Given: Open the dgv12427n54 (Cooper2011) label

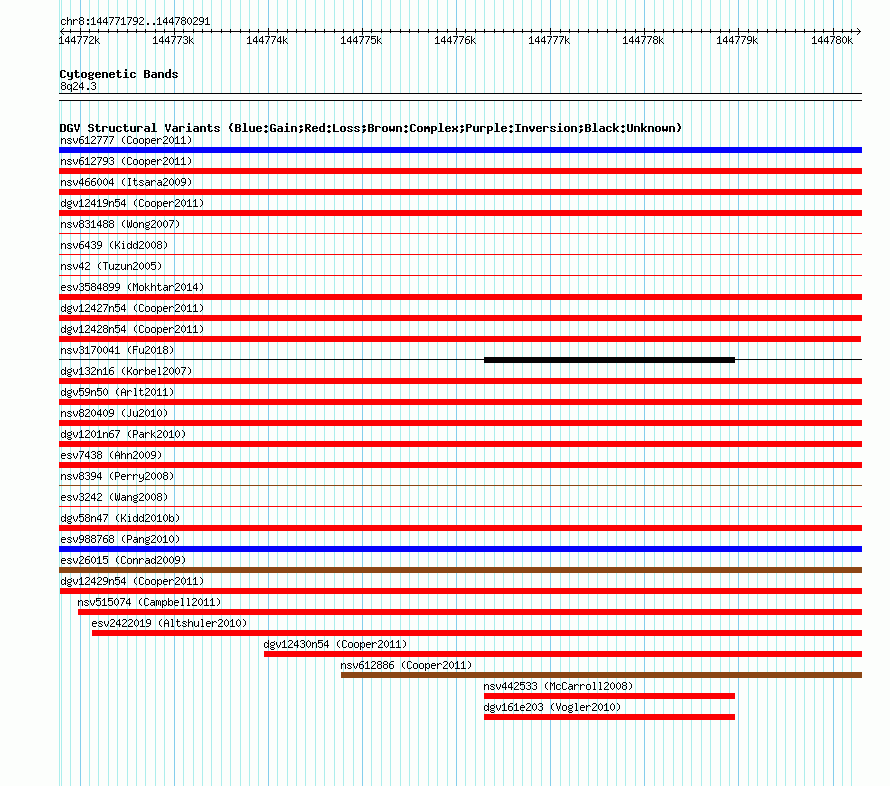Looking at the screenshot, I should [x=132, y=308].
